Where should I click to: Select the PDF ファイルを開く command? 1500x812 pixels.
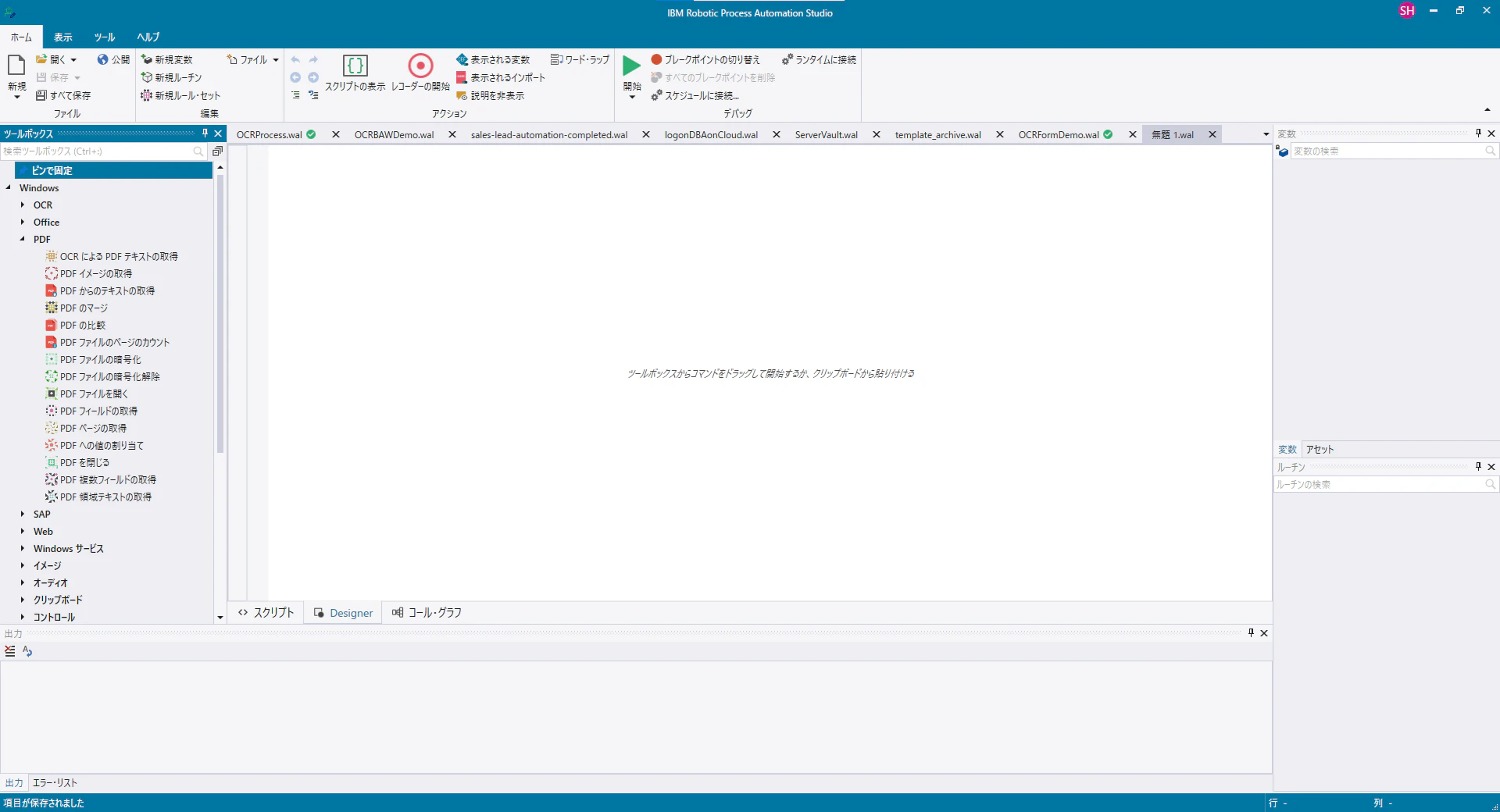point(87,394)
